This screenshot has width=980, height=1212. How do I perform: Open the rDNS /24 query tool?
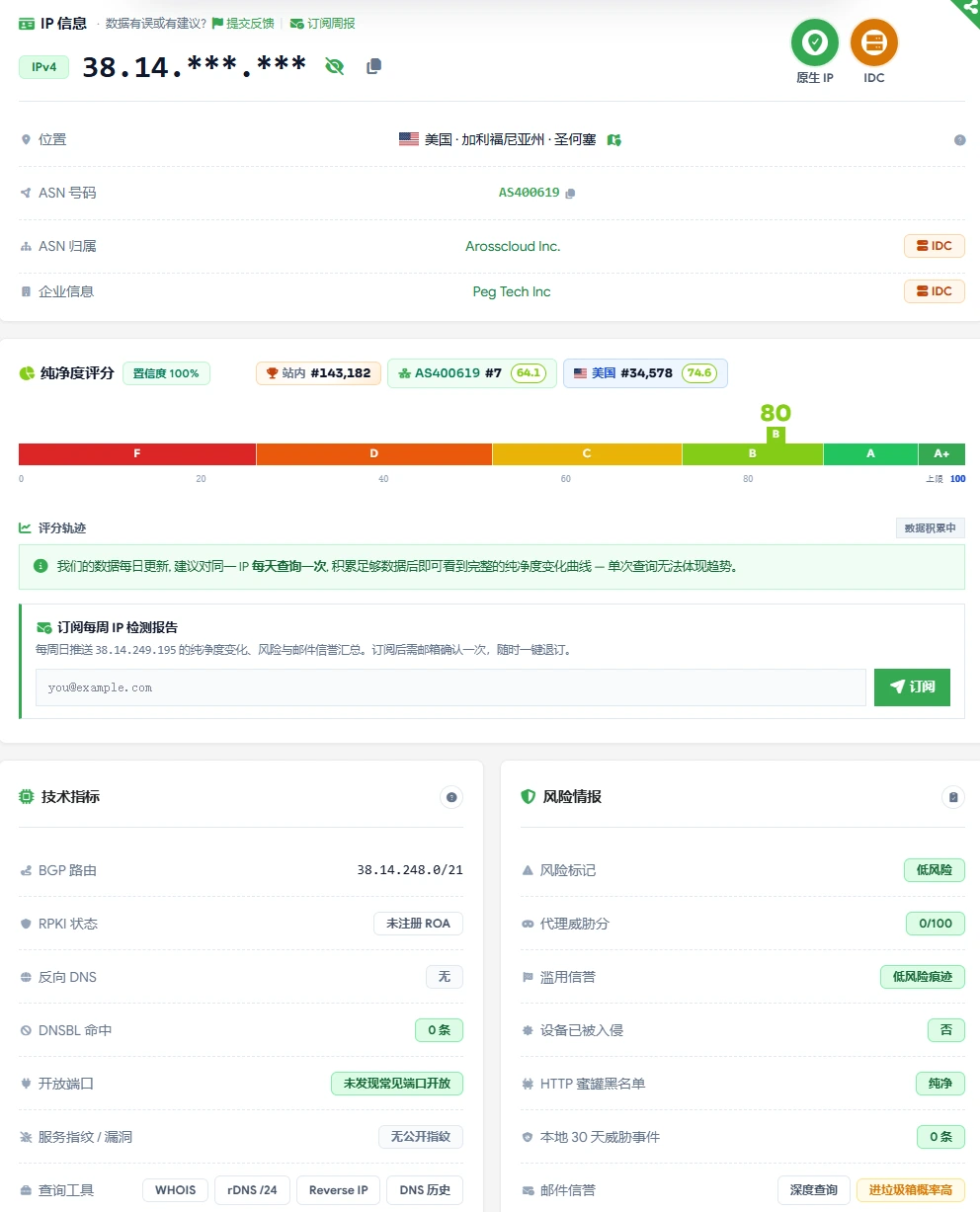coord(253,1190)
